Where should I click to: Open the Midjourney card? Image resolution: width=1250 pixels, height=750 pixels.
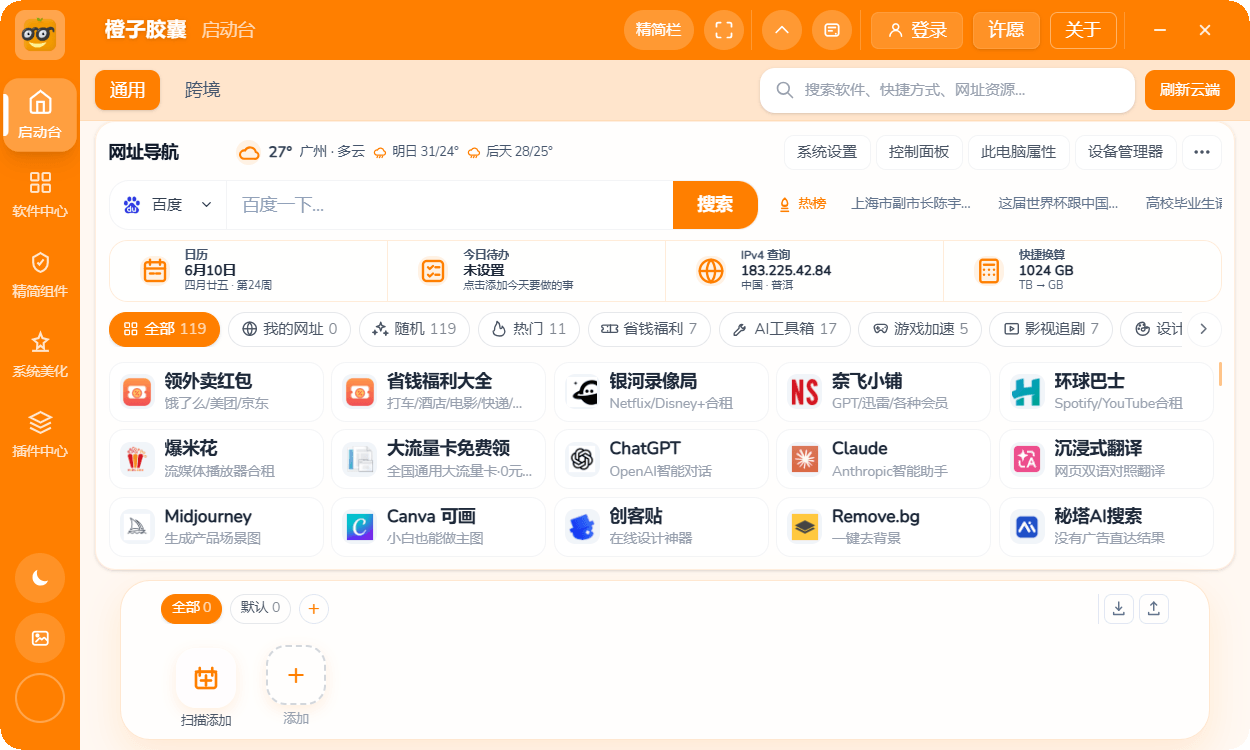[216, 527]
